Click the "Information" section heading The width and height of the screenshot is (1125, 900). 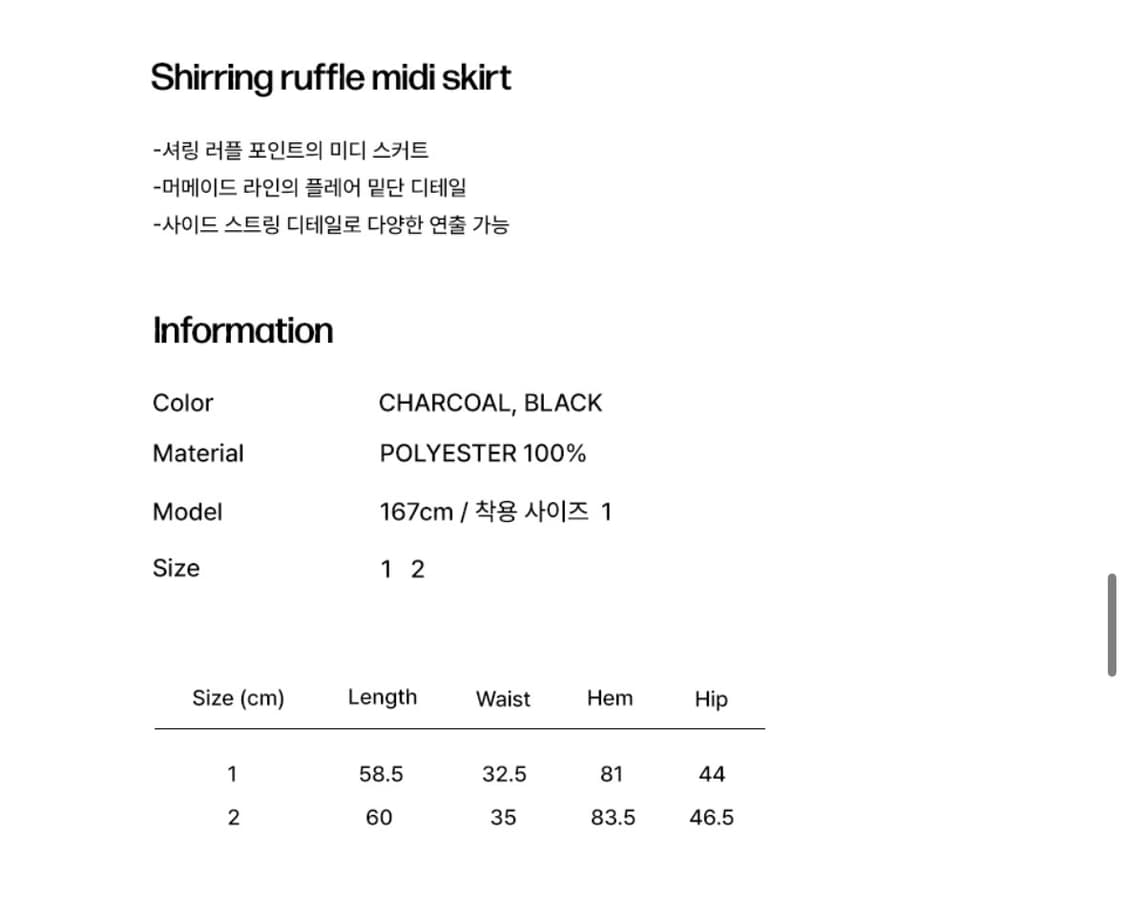[x=242, y=330]
